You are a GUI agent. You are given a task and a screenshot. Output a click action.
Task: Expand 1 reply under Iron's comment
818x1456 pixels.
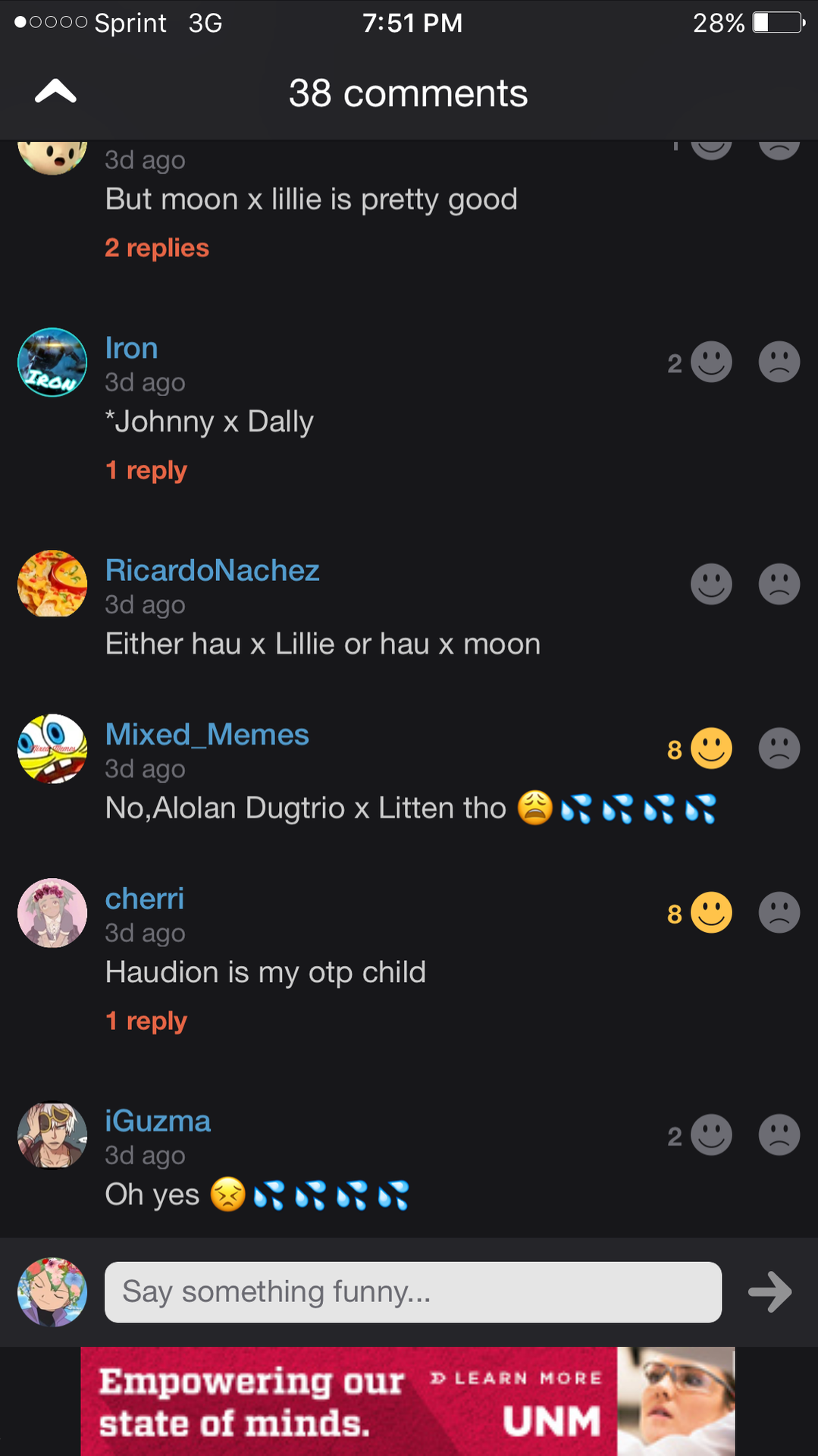click(x=146, y=470)
